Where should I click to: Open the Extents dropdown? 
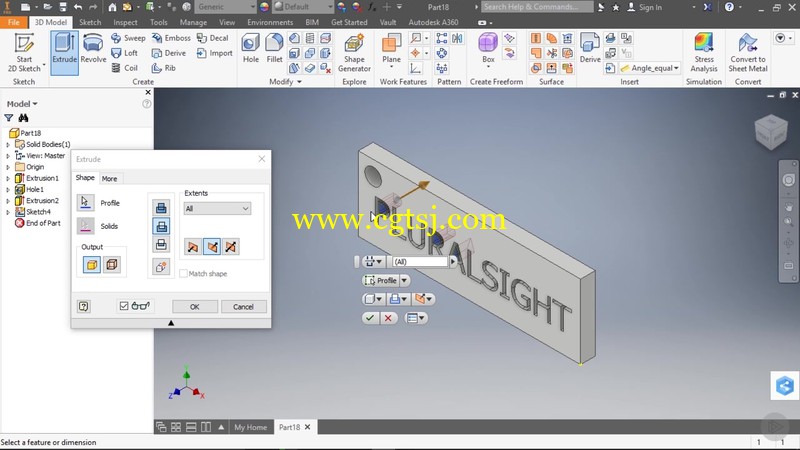[217, 208]
